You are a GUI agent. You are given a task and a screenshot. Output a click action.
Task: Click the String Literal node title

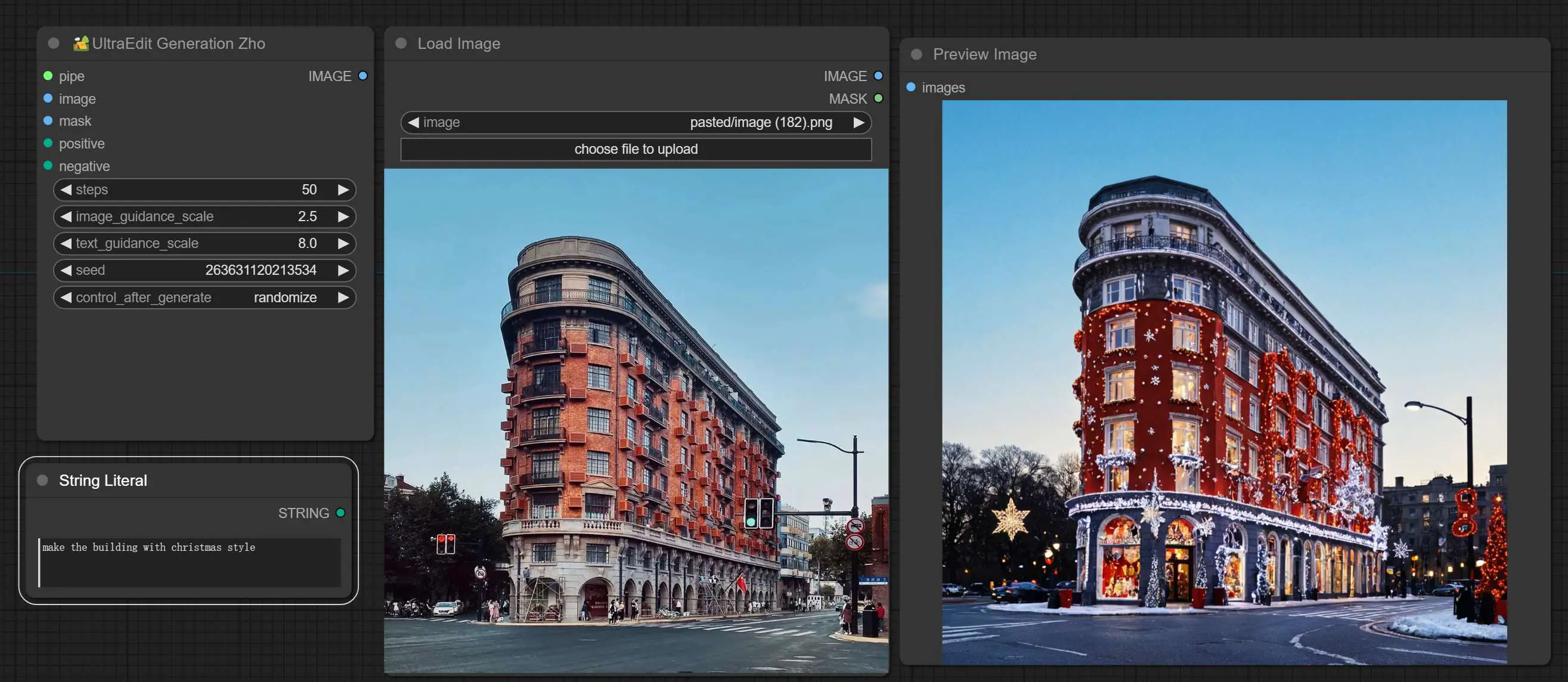pyautogui.click(x=103, y=480)
